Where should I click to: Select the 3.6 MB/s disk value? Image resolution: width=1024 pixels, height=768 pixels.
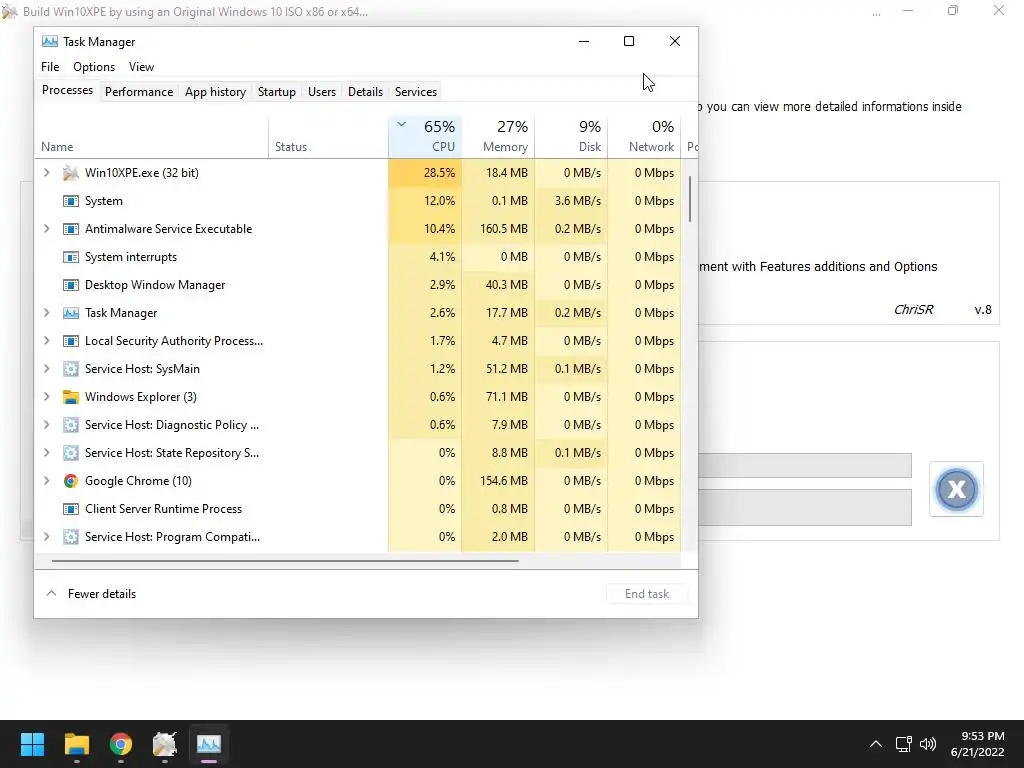click(571, 201)
